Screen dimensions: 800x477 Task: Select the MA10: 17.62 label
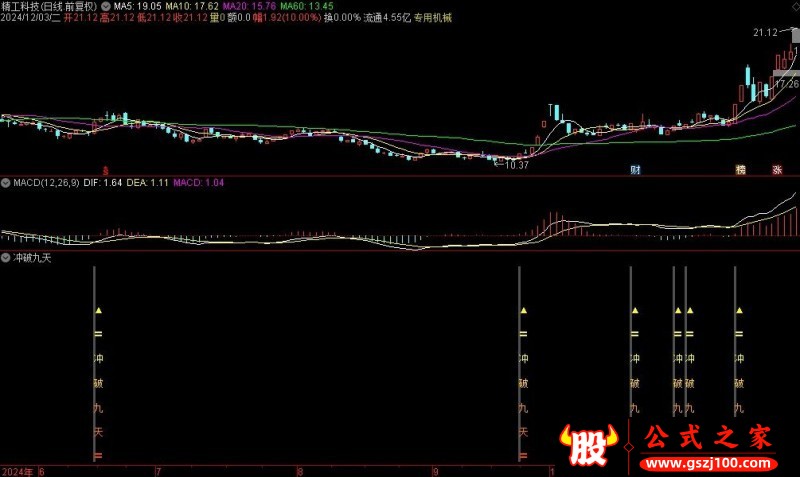click(192, 6)
